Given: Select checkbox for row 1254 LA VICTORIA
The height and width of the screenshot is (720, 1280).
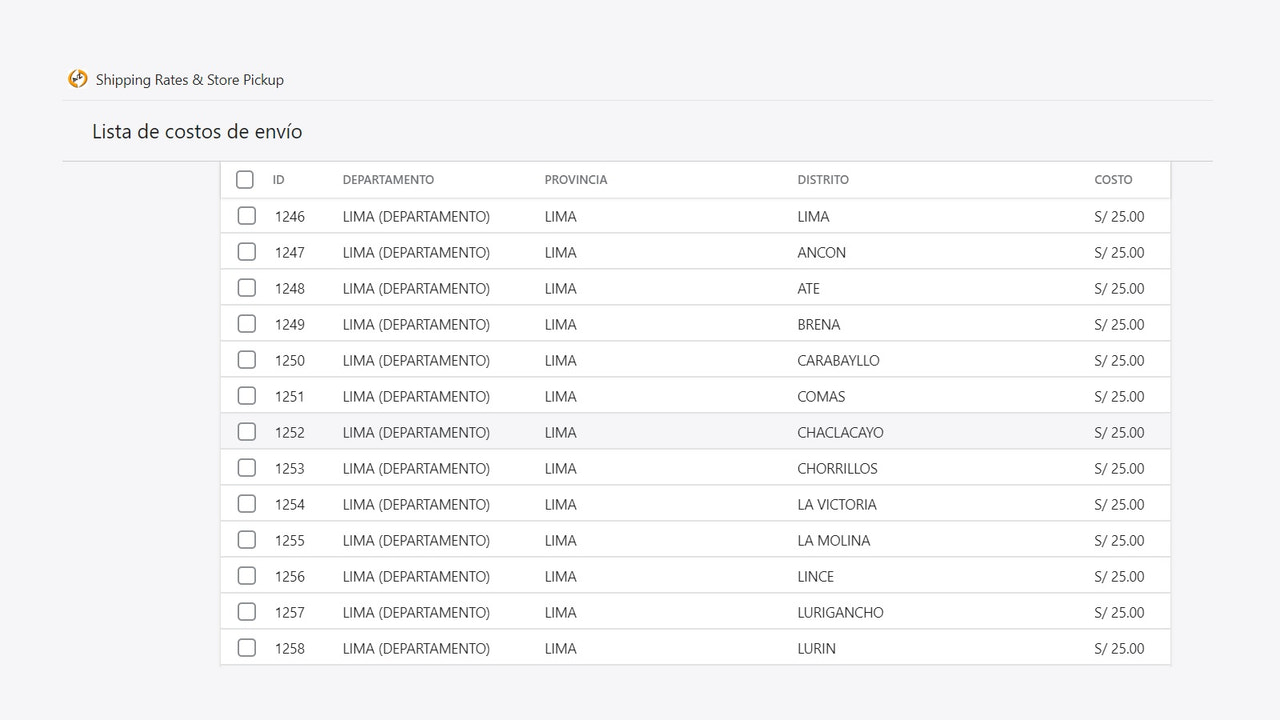Looking at the screenshot, I should coord(247,504).
